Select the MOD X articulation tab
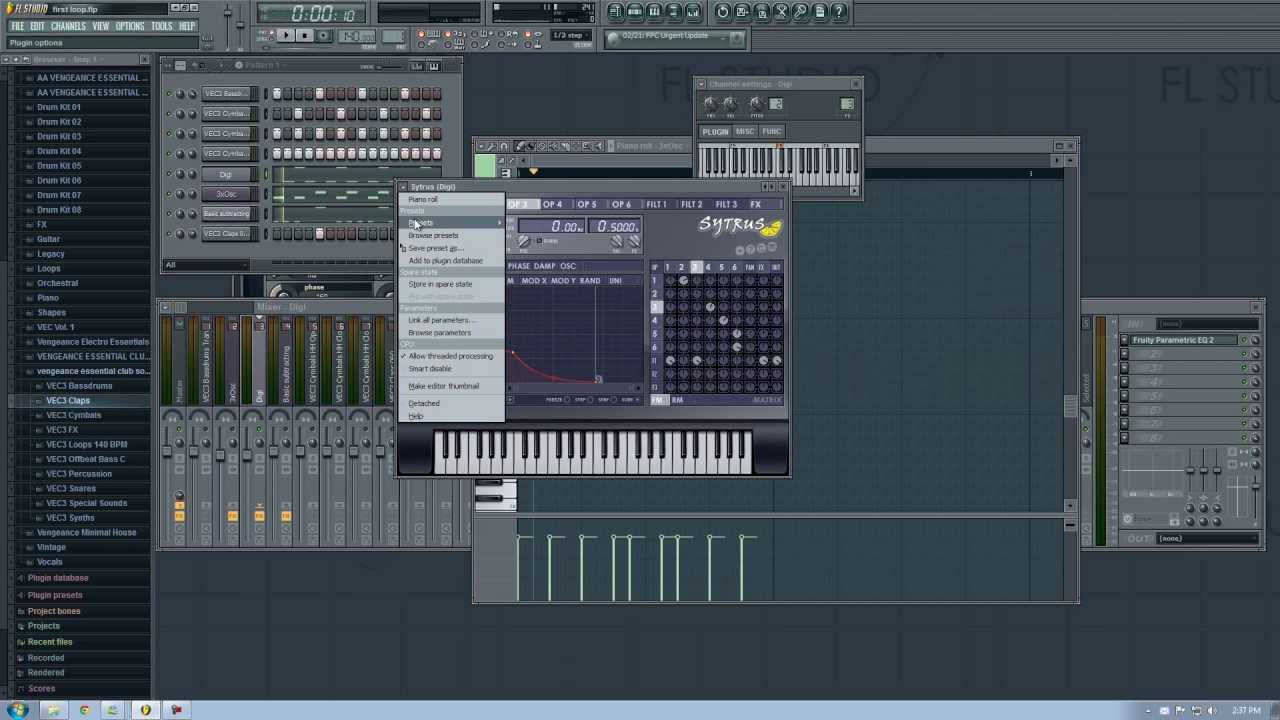This screenshot has width=1280, height=720. coord(534,281)
